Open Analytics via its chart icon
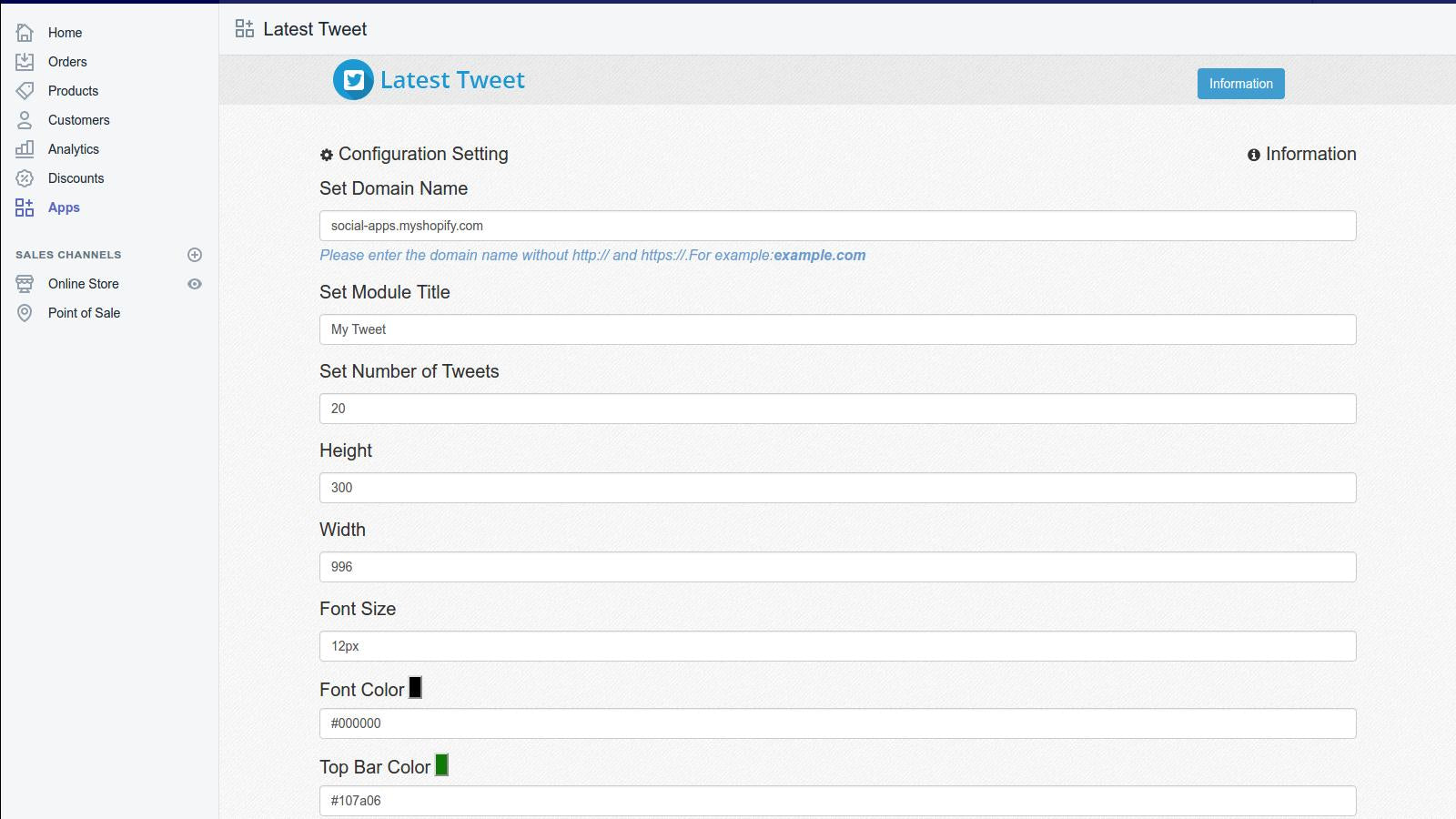1456x819 pixels. pos(25,148)
